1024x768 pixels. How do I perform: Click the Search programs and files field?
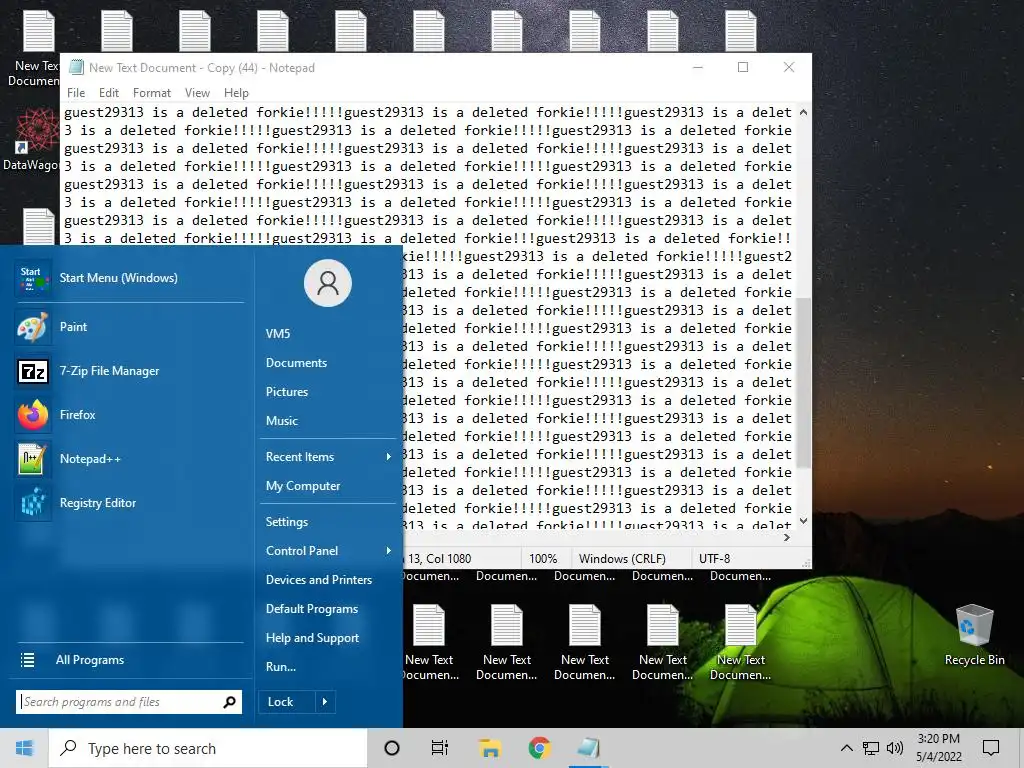click(129, 702)
